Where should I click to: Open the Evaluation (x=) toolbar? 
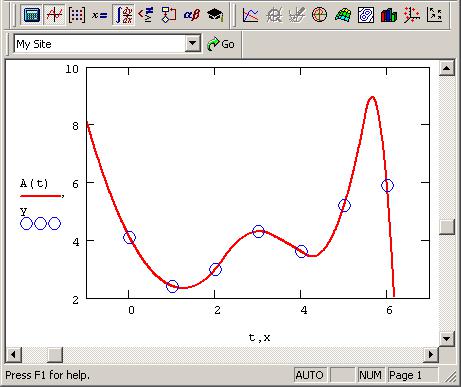click(100, 14)
